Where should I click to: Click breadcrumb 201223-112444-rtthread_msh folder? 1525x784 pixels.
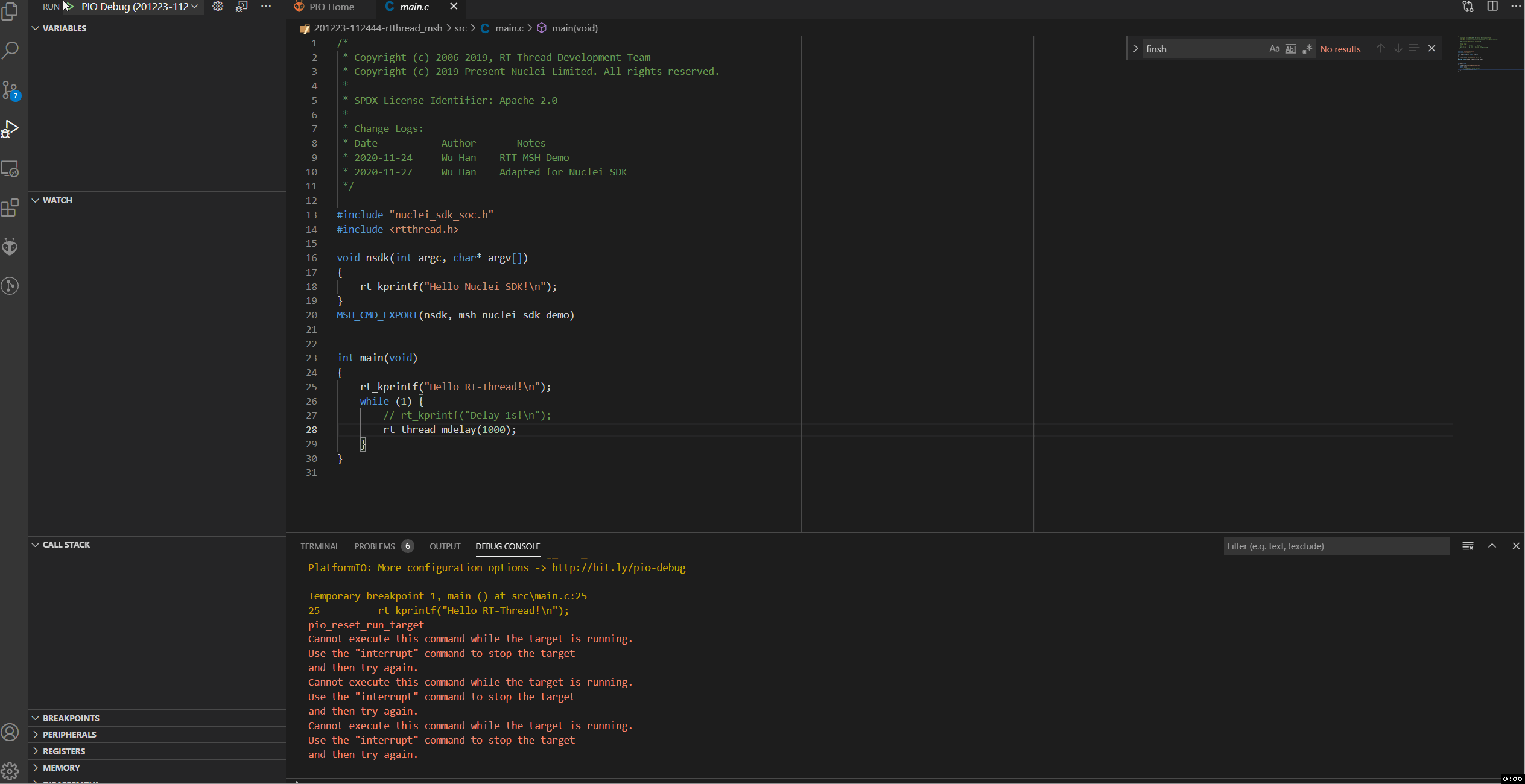[378, 28]
